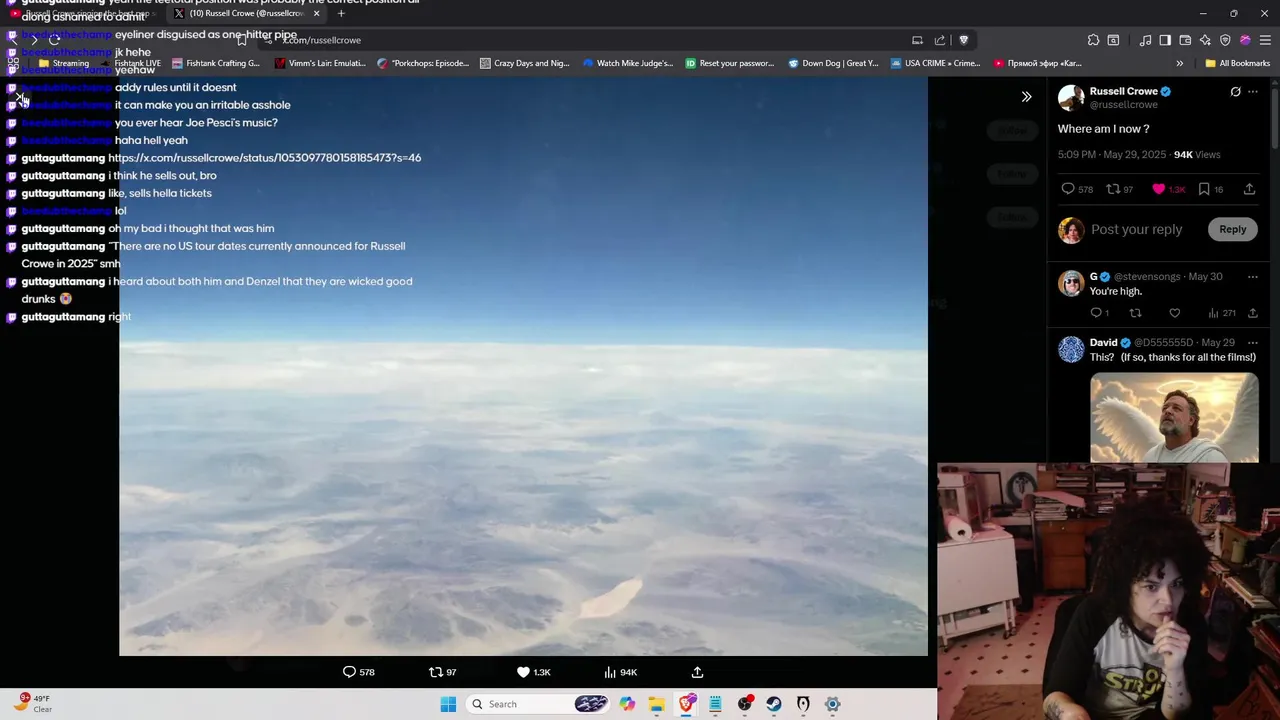Expand hidden bookmarks chevron

click(1179, 63)
